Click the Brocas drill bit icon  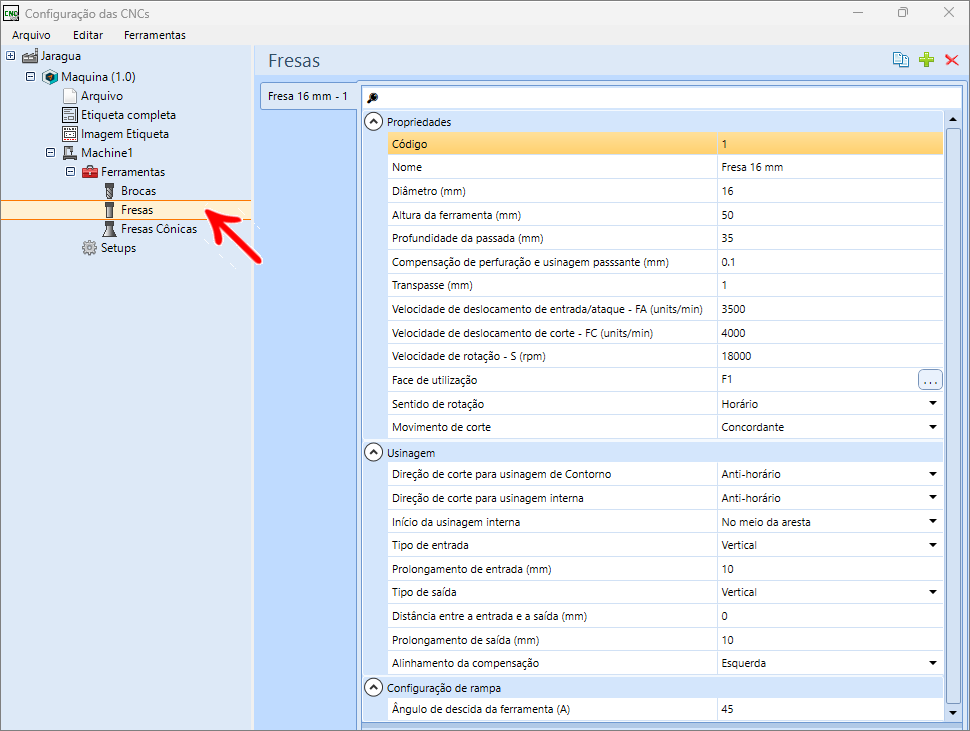point(109,191)
